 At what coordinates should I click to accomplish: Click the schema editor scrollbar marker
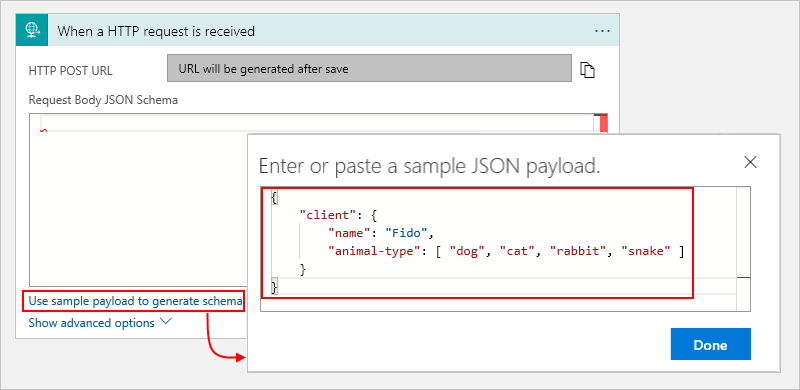(x=604, y=124)
